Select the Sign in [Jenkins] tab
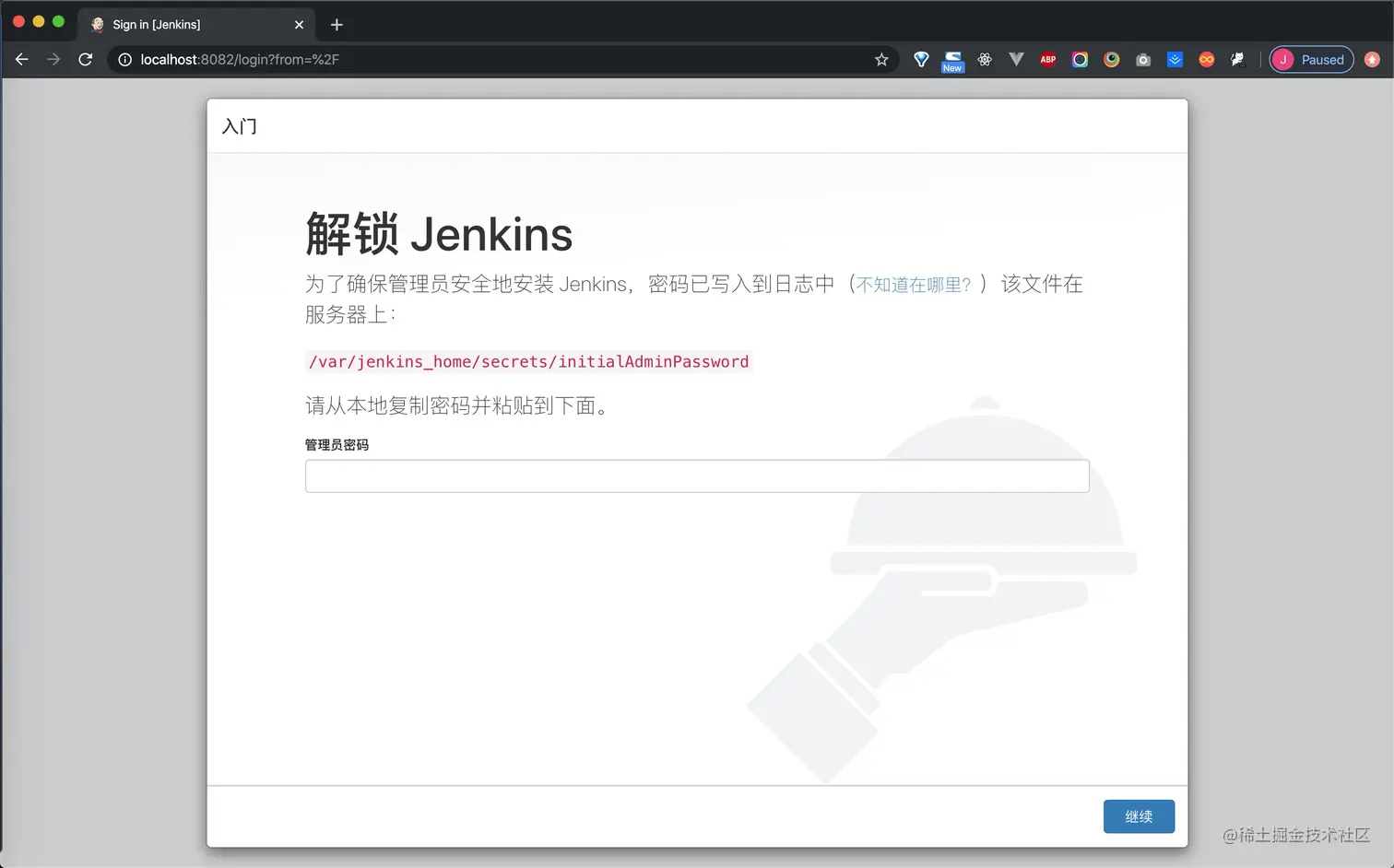The image size is (1394, 868). (196, 25)
